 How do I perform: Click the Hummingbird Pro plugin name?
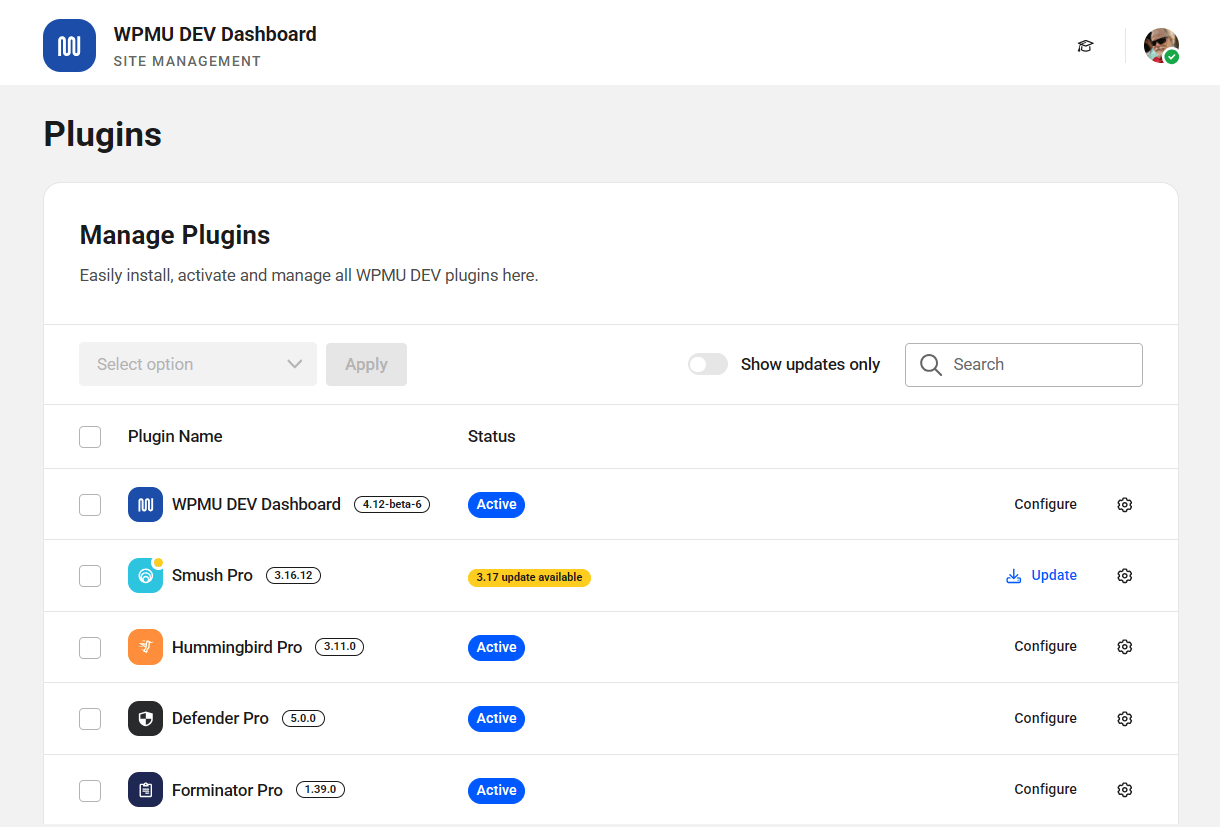(x=237, y=647)
